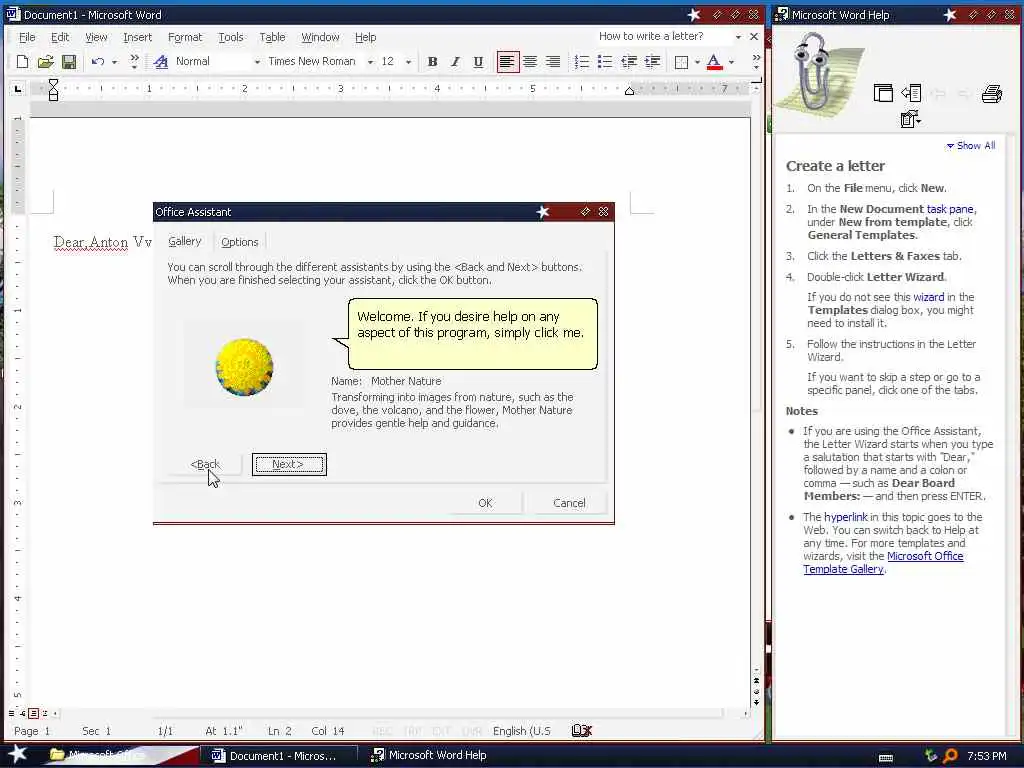Open the Format menu
Screen dimensions: 1024x768
tap(185, 37)
